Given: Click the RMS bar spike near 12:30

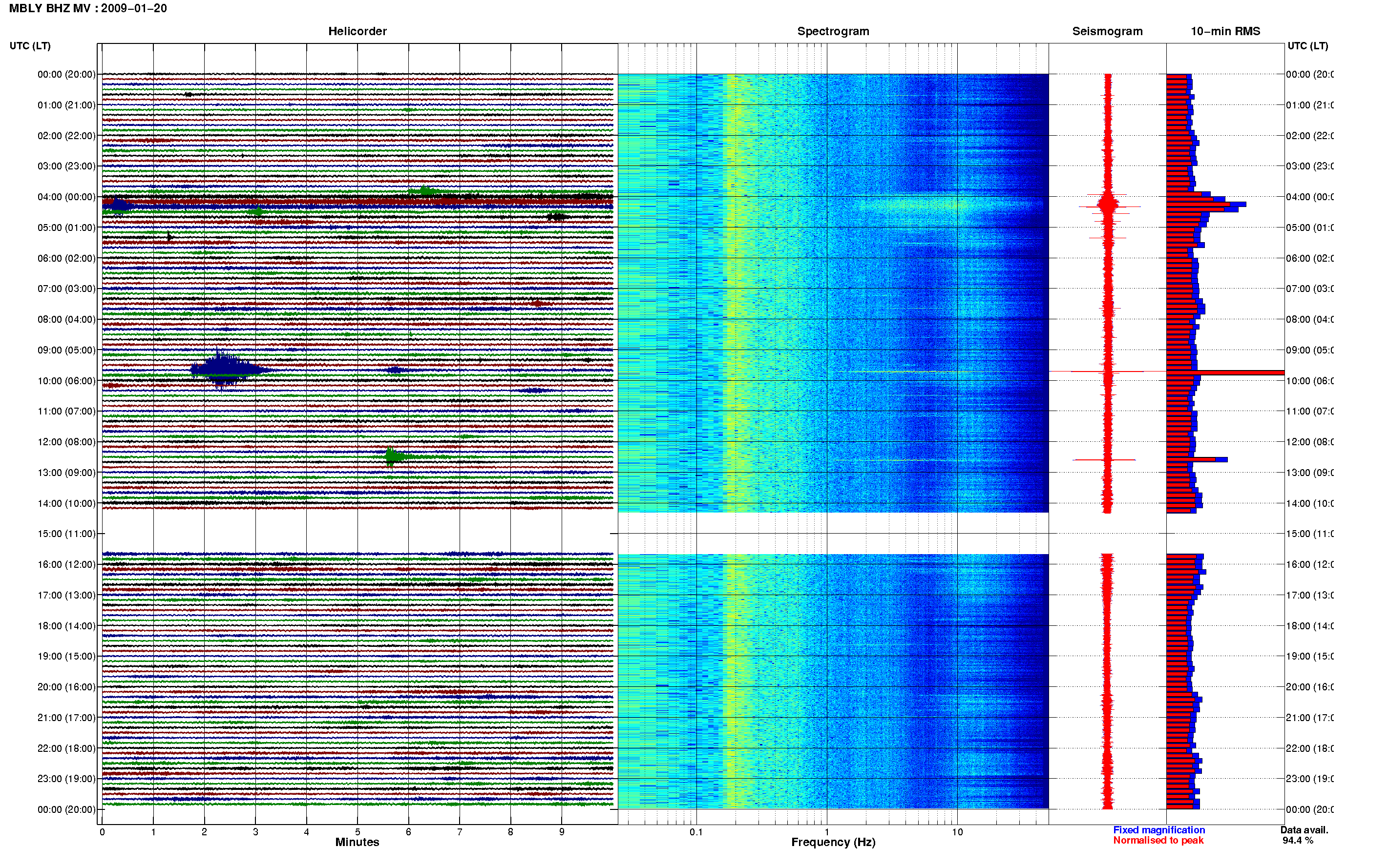Looking at the screenshot, I should click(1197, 459).
